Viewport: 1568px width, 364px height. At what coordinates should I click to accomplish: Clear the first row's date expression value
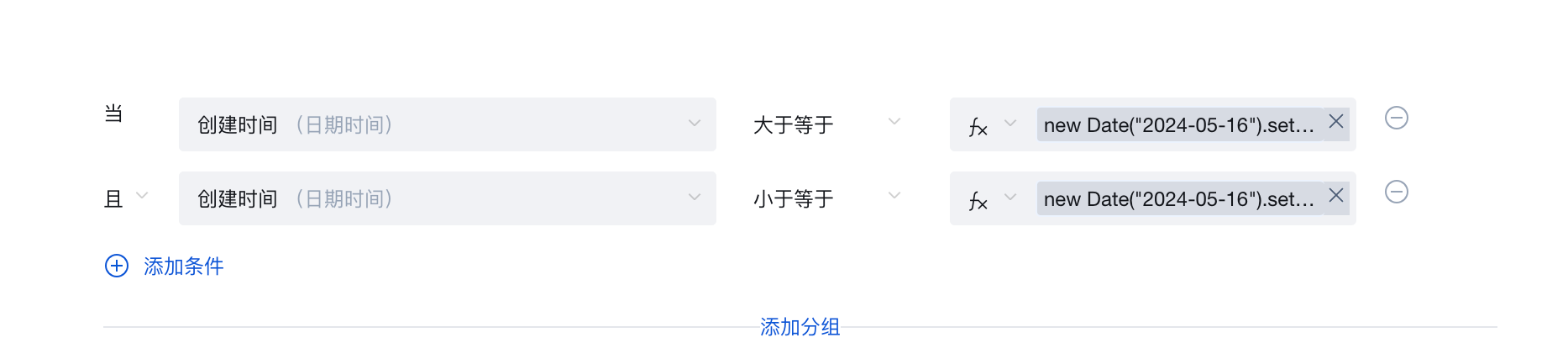point(1335,122)
